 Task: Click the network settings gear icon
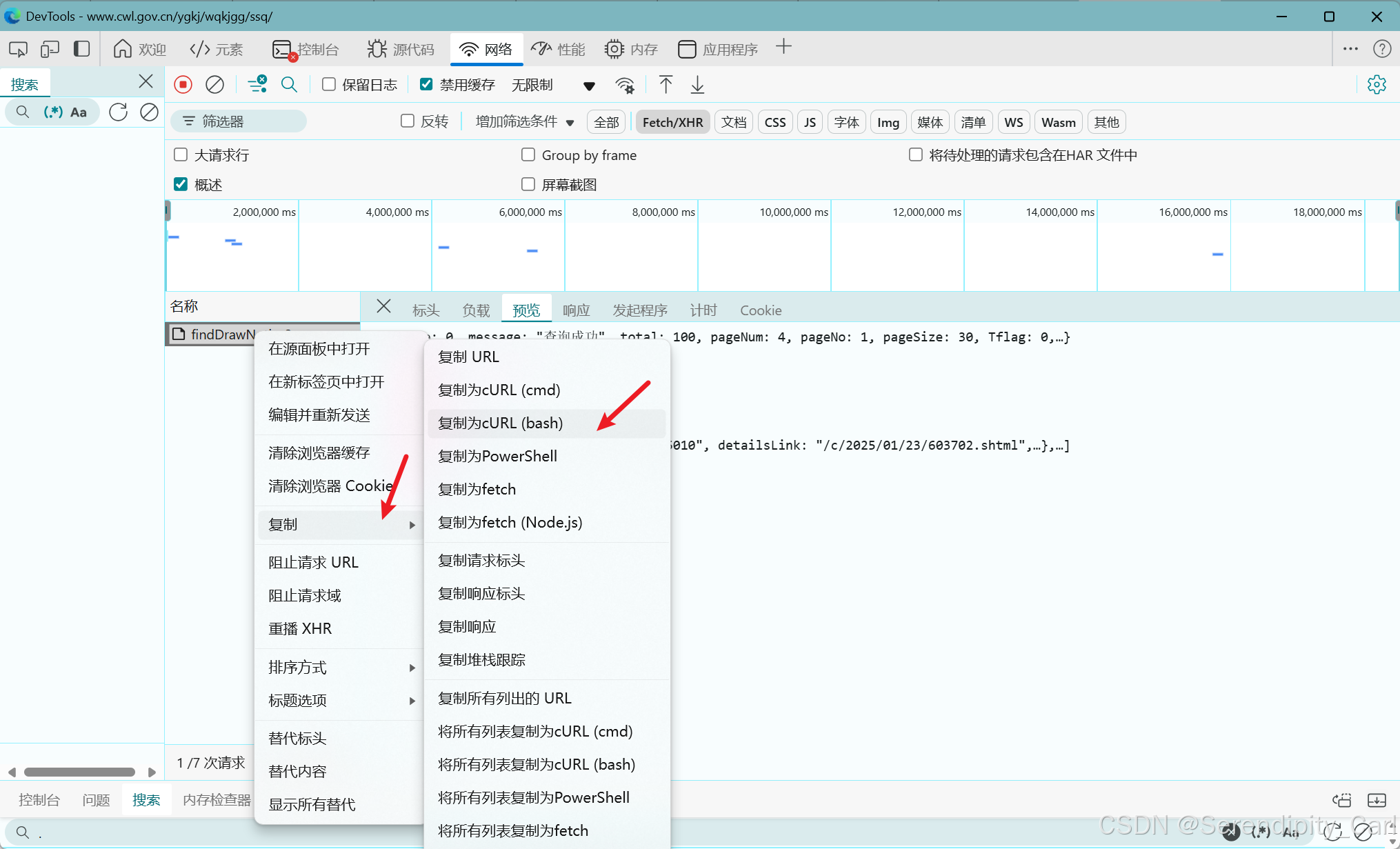click(1377, 85)
